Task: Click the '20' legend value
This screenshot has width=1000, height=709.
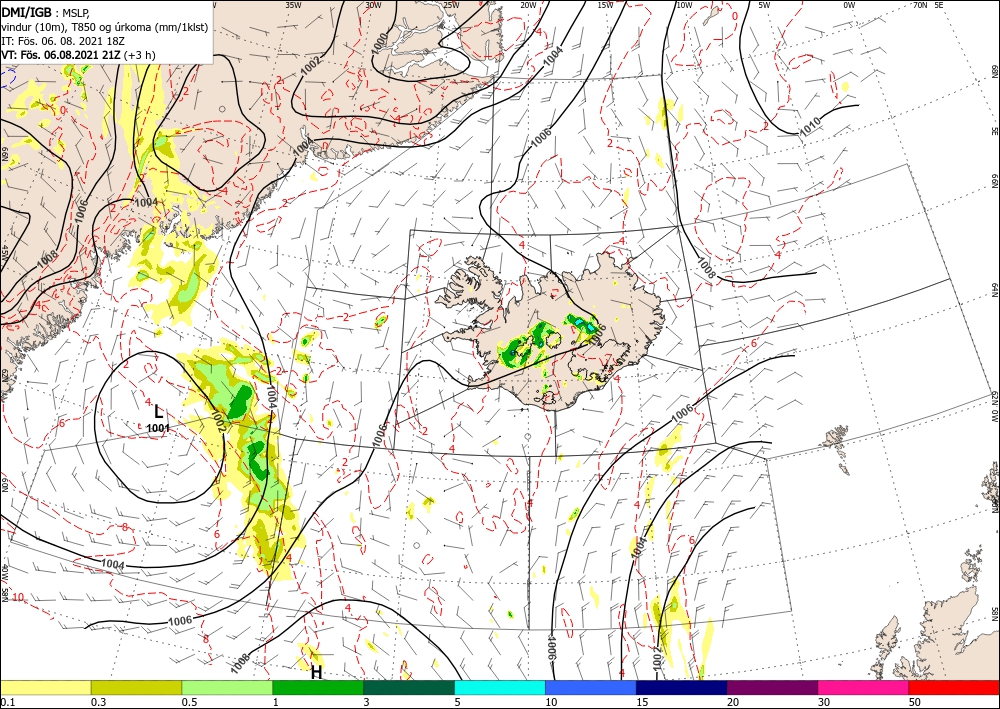Action: [733, 702]
